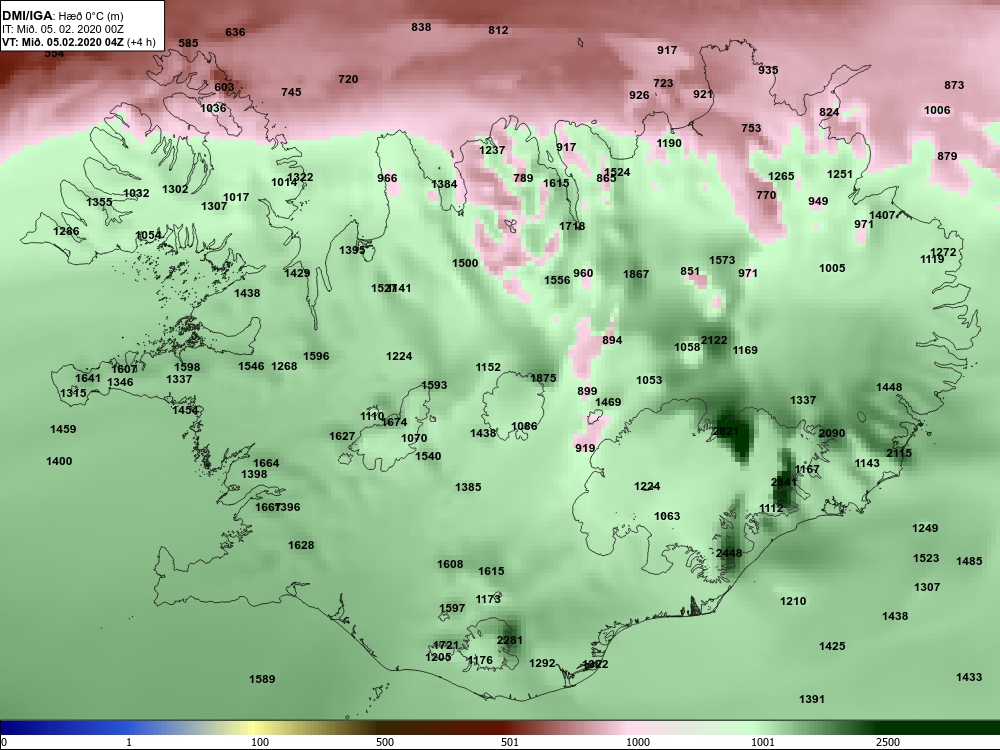The image size is (1000, 750).
Task: Click the map value 966
Action: [x=387, y=179]
